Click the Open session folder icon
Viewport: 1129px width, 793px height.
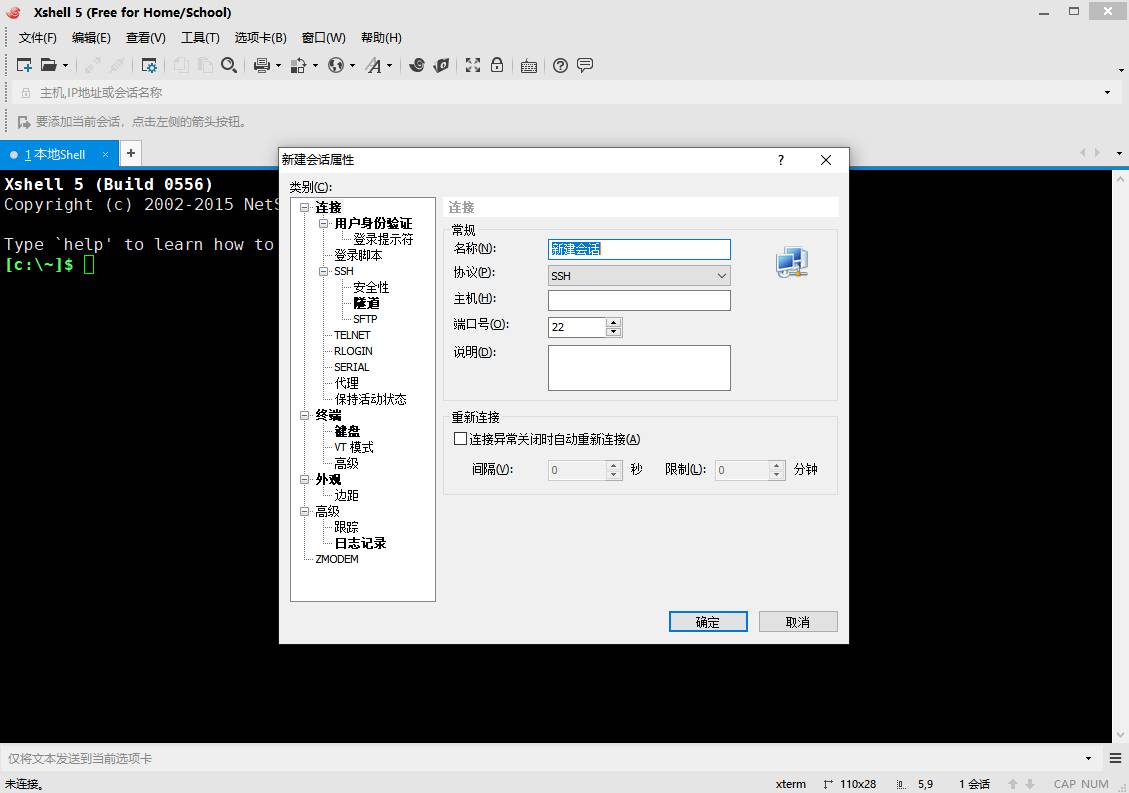(48, 66)
